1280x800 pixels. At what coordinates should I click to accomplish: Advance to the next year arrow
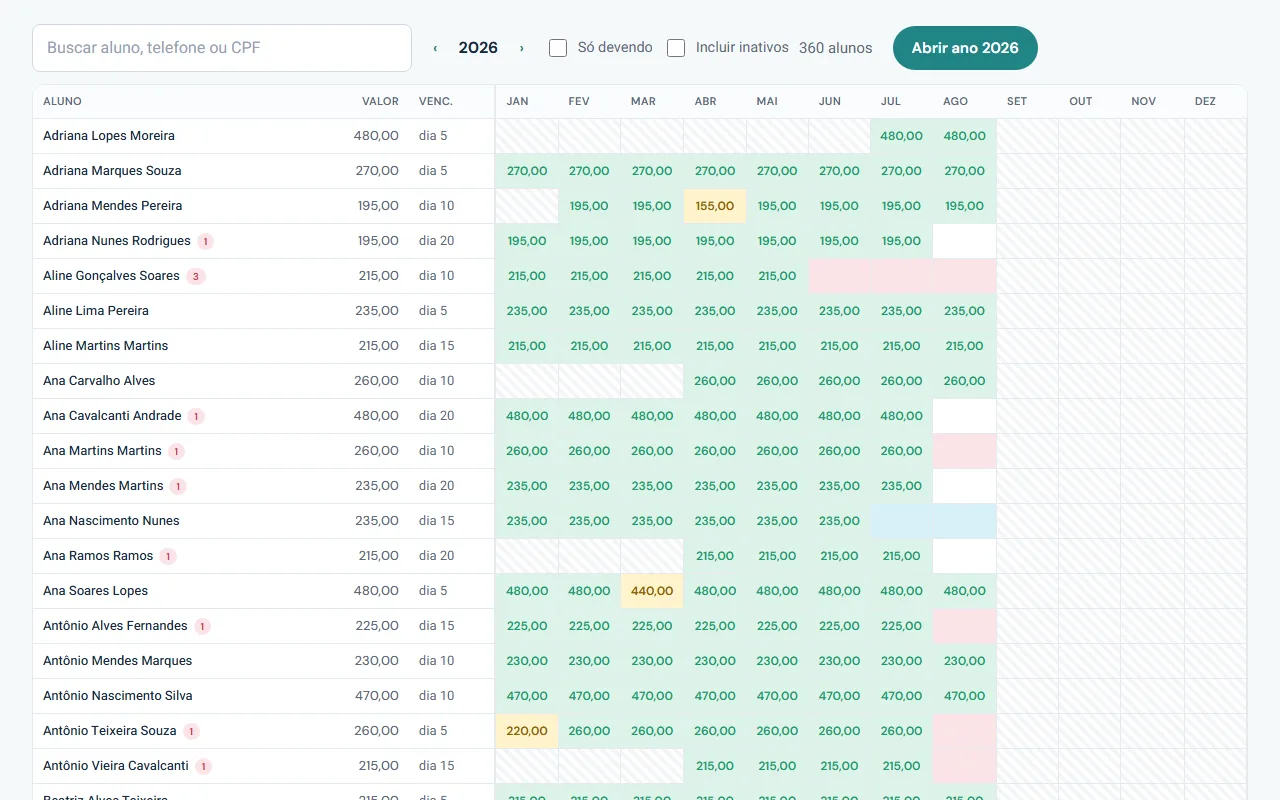coord(521,48)
